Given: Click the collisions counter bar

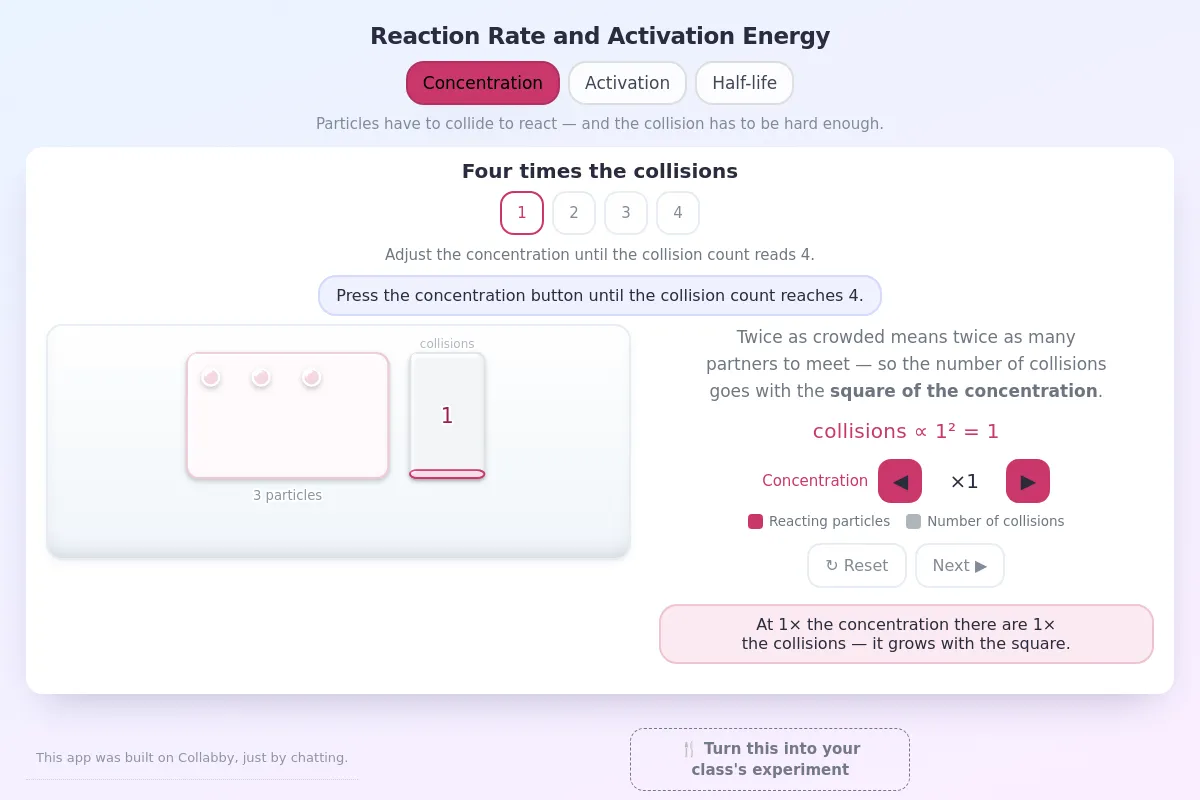Looking at the screenshot, I should pos(447,416).
